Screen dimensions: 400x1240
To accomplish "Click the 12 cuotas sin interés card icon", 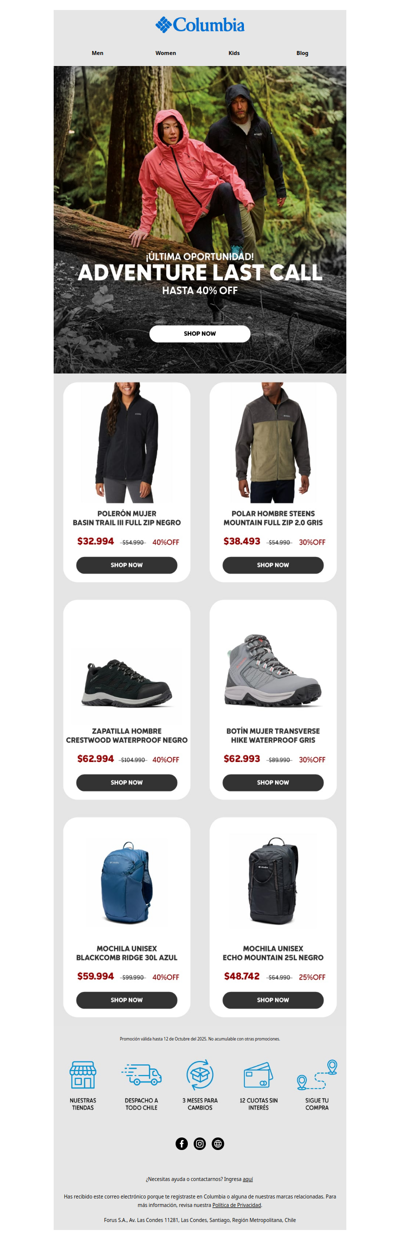I will [258, 1076].
